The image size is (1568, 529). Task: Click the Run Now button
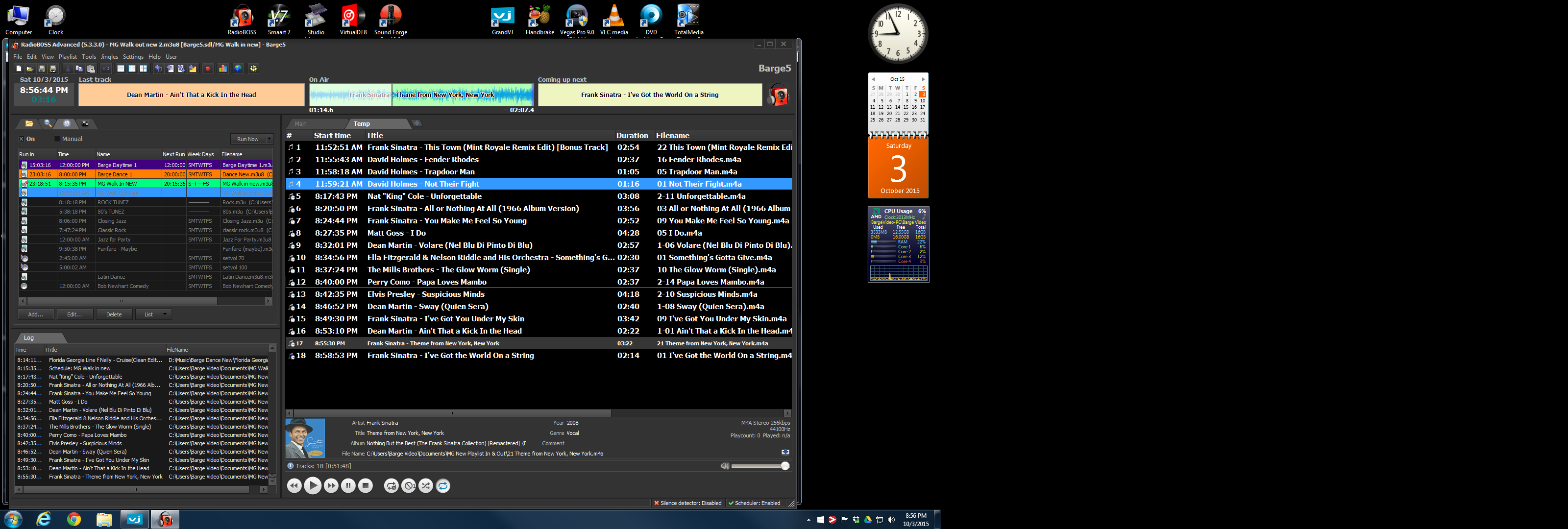click(x=248, y=140)
